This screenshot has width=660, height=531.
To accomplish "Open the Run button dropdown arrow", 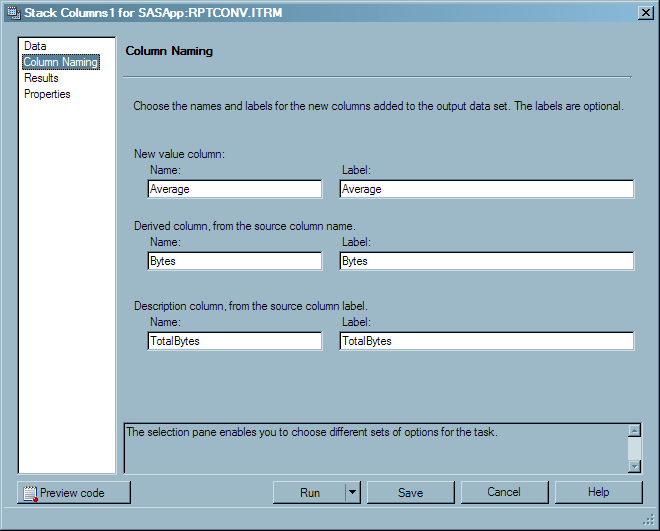I will 353,492.
